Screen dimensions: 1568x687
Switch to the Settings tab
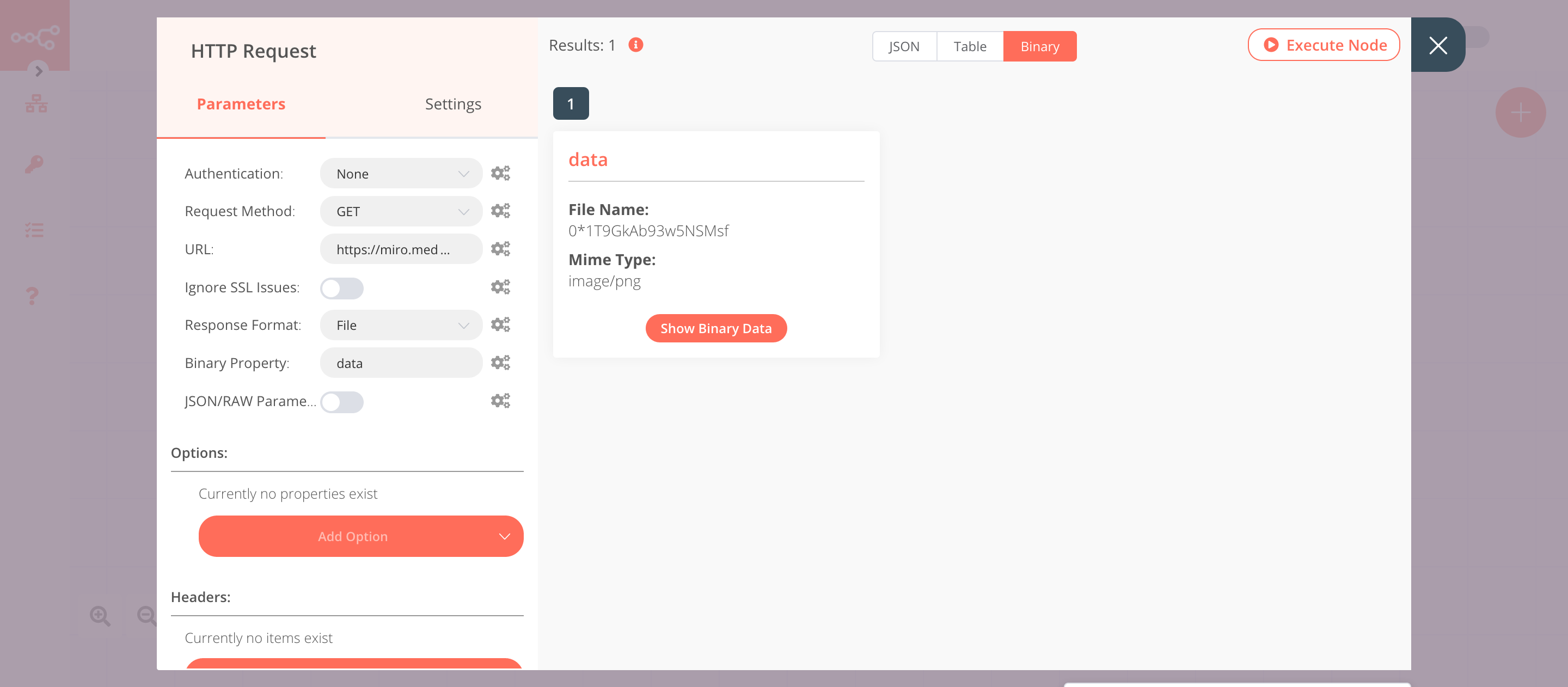453,103
